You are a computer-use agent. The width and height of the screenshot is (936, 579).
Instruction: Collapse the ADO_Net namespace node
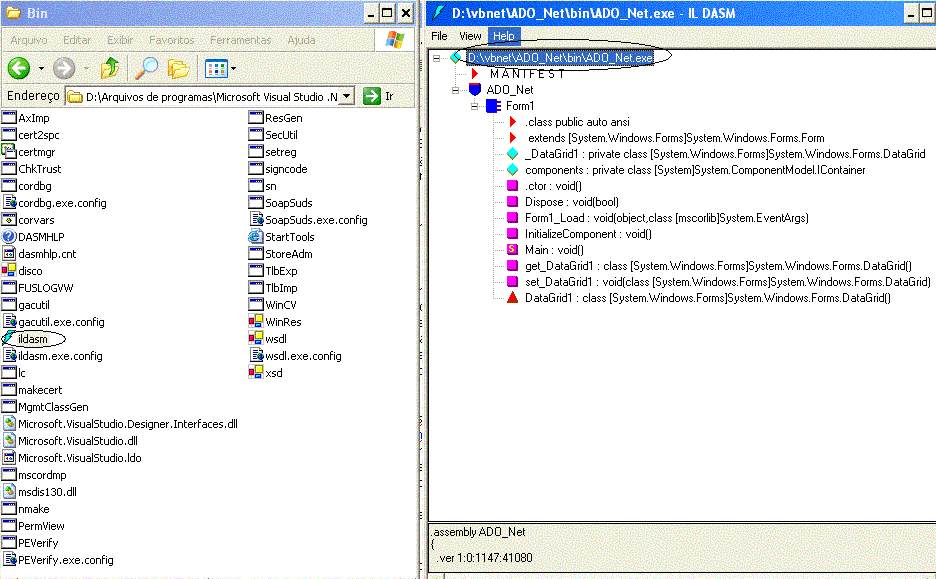pyautogui.click(x=455, y=90)
